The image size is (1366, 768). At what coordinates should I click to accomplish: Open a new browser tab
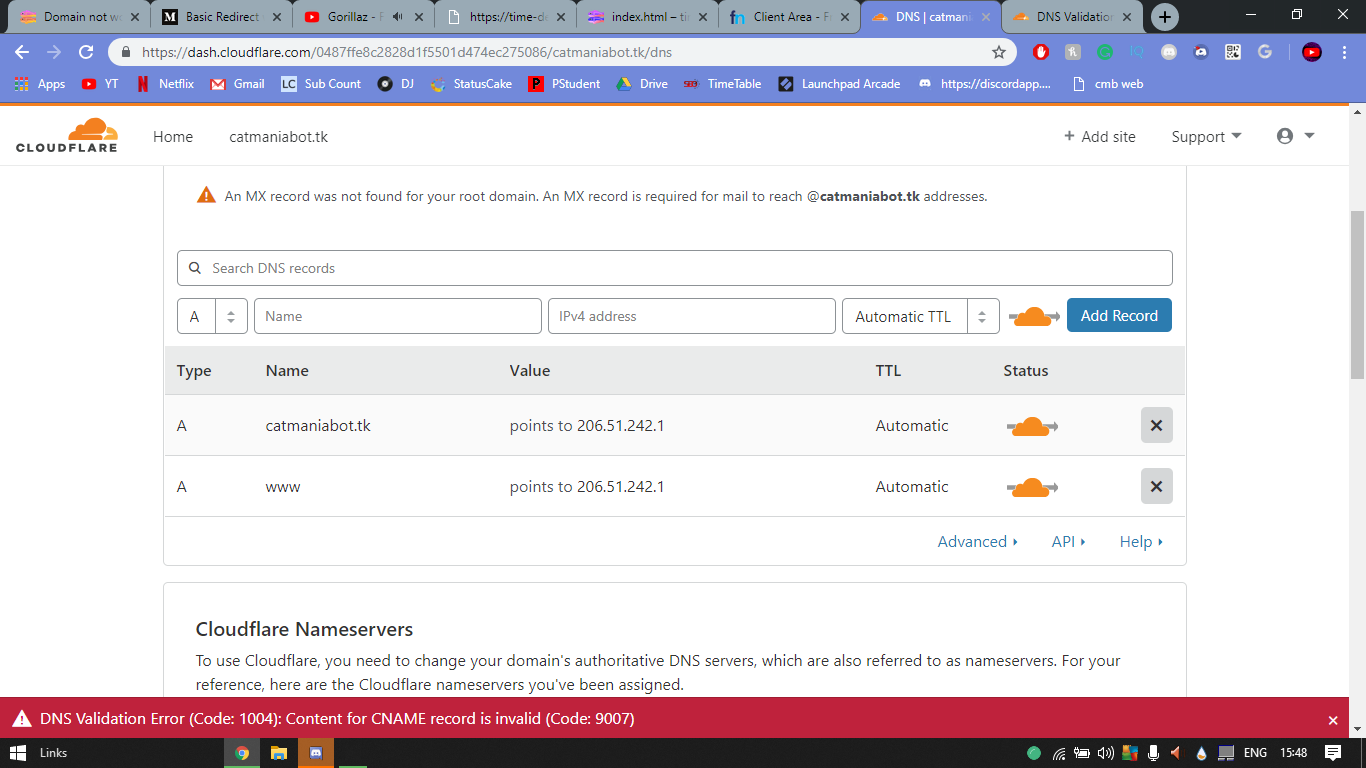(x=1165, y=16)
